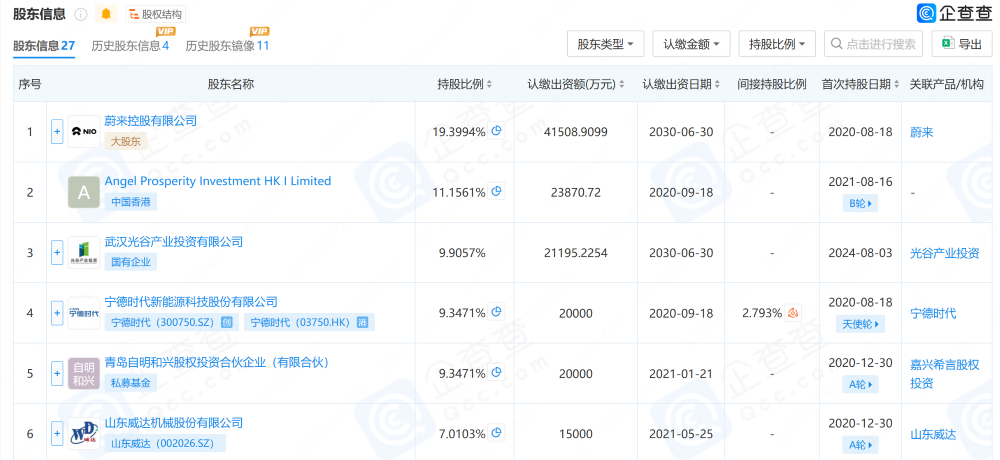
Task: Open the 光谷产业投资 related link
Action: pos(945,253)
